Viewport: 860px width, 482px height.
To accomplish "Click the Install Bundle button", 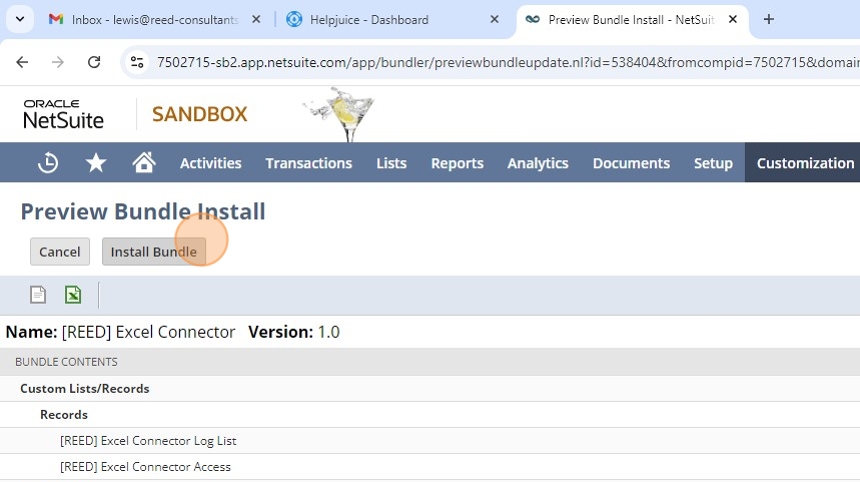I will point(154,252).
